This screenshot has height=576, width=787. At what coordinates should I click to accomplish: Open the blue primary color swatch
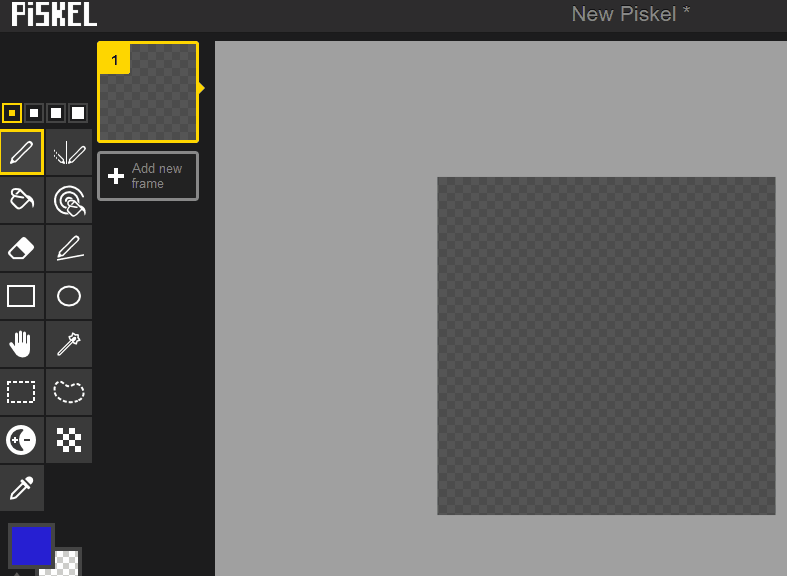click(31, 546)
